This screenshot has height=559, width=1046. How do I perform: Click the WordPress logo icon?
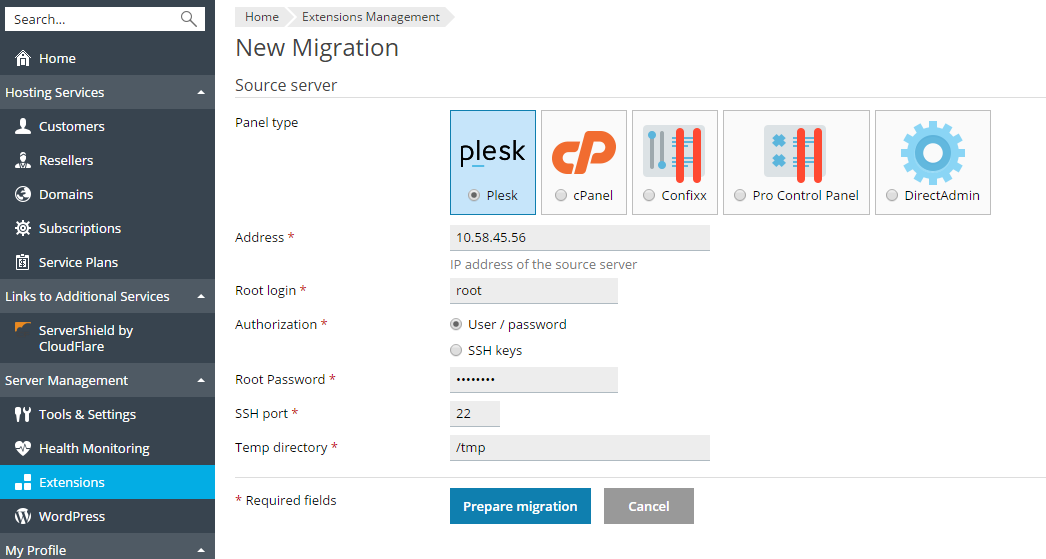click(23, 517)
